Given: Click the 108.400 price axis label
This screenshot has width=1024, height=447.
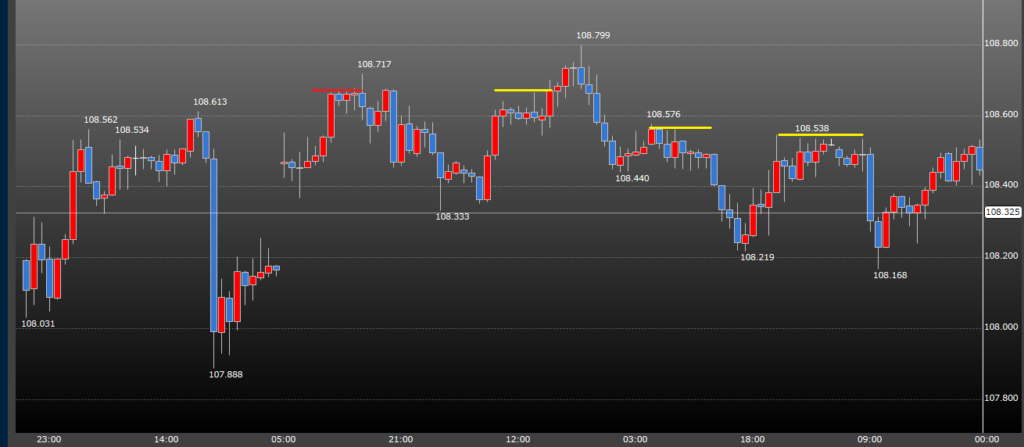Looking at the screenshot, I should pos(1001,186).
